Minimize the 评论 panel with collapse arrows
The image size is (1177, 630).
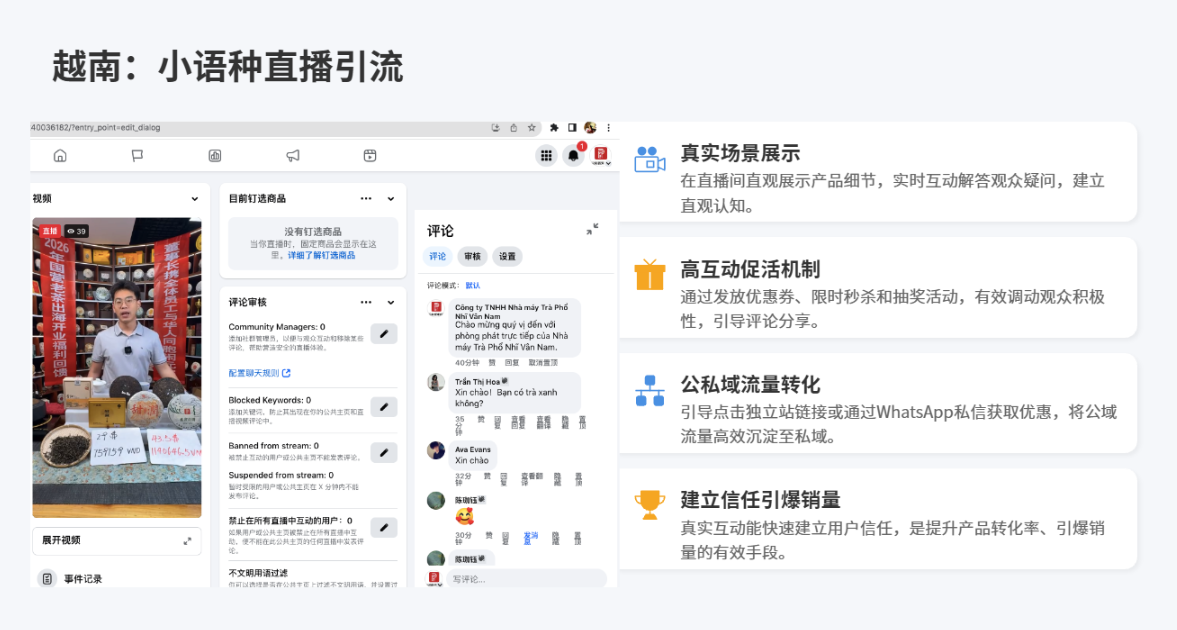(592, 230)
